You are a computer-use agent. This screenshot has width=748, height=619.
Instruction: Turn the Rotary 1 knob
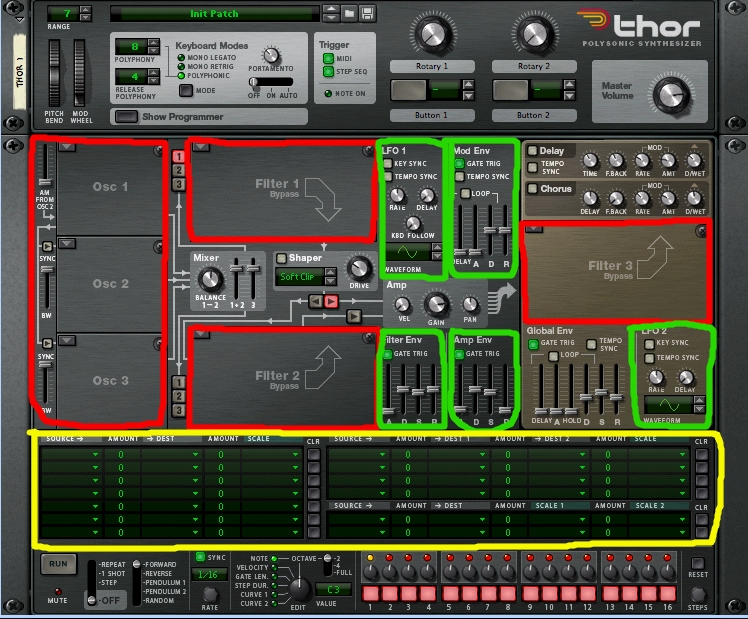(433, 34)
